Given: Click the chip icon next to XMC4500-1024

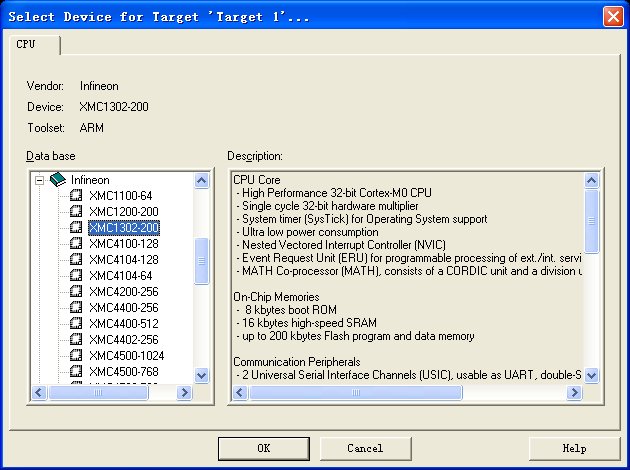Looking at the screenshot, I should (x=76, y=356).
